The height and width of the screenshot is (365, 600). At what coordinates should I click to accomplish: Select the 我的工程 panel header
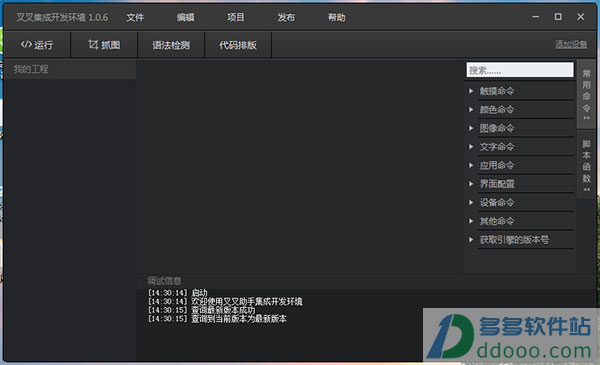(70, 69)
